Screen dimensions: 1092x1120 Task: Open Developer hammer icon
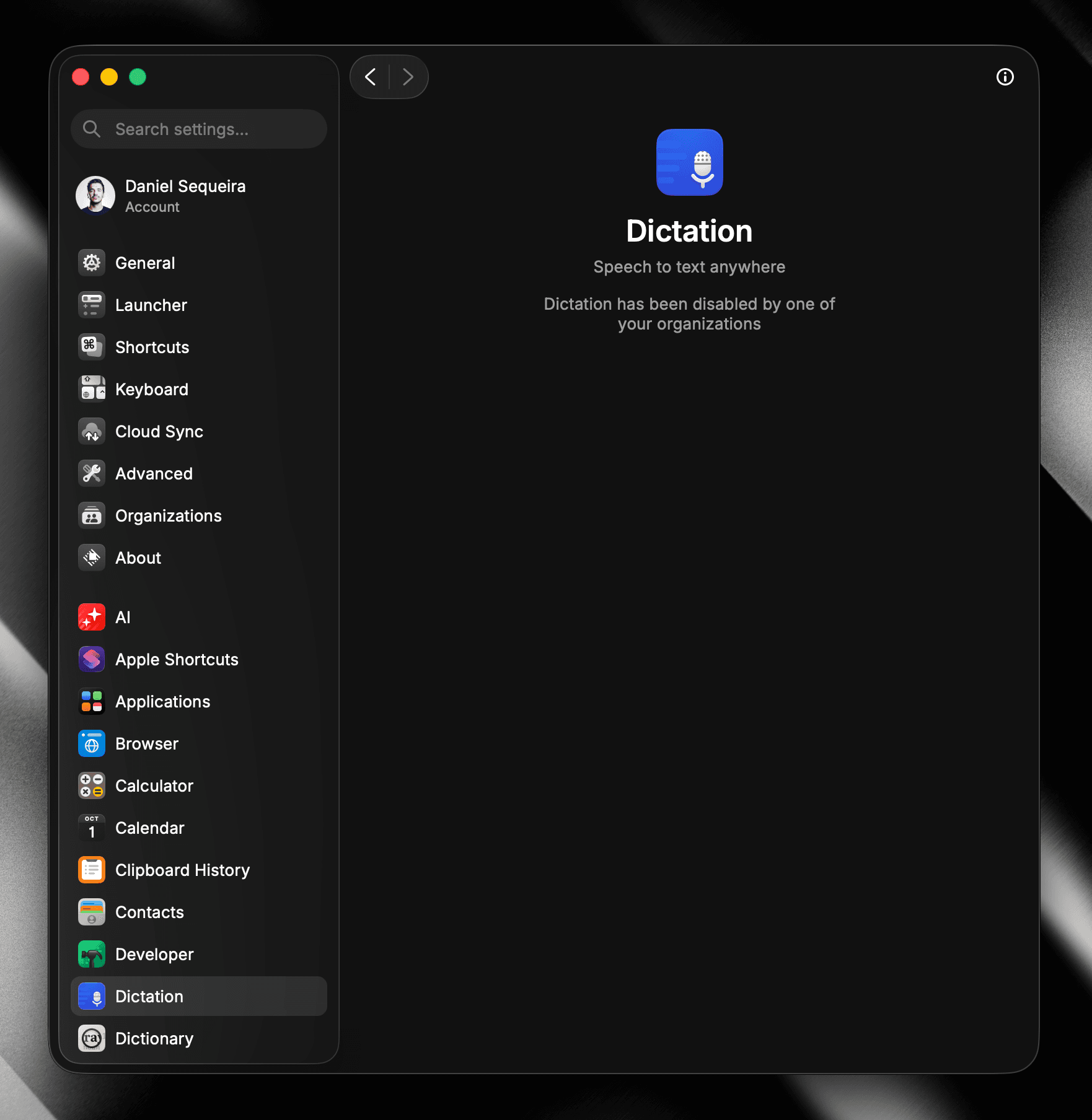click(x=92, y=955)
